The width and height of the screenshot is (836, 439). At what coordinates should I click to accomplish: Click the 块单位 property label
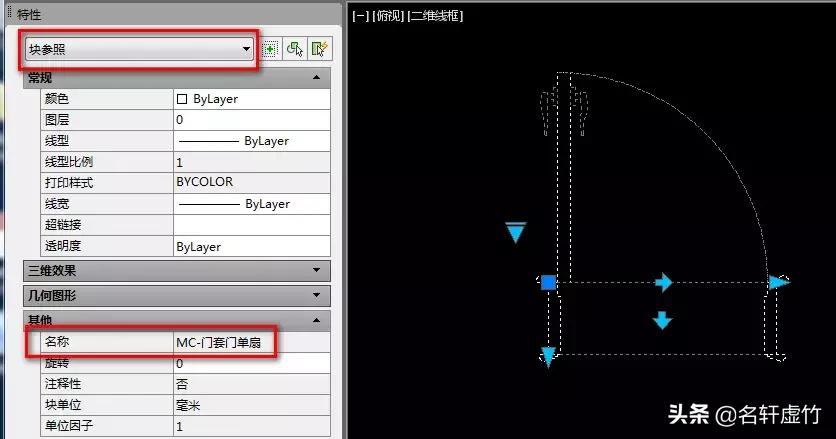(x=63, y=405)
